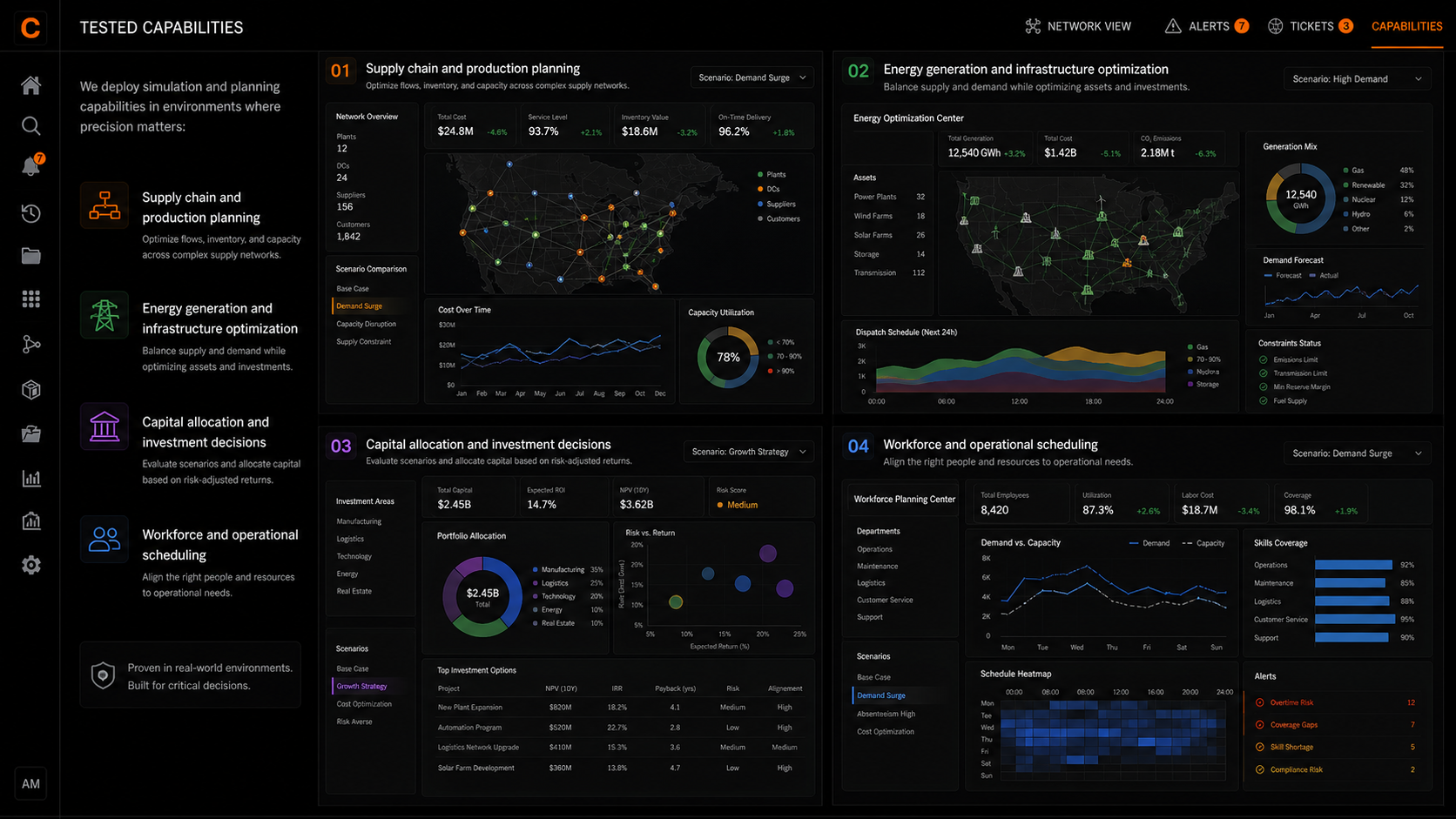Click the Emissions Limit constraint check
Image resolution: width=1456 pixels, height=819 pixels.
(x=1263, y=359)
